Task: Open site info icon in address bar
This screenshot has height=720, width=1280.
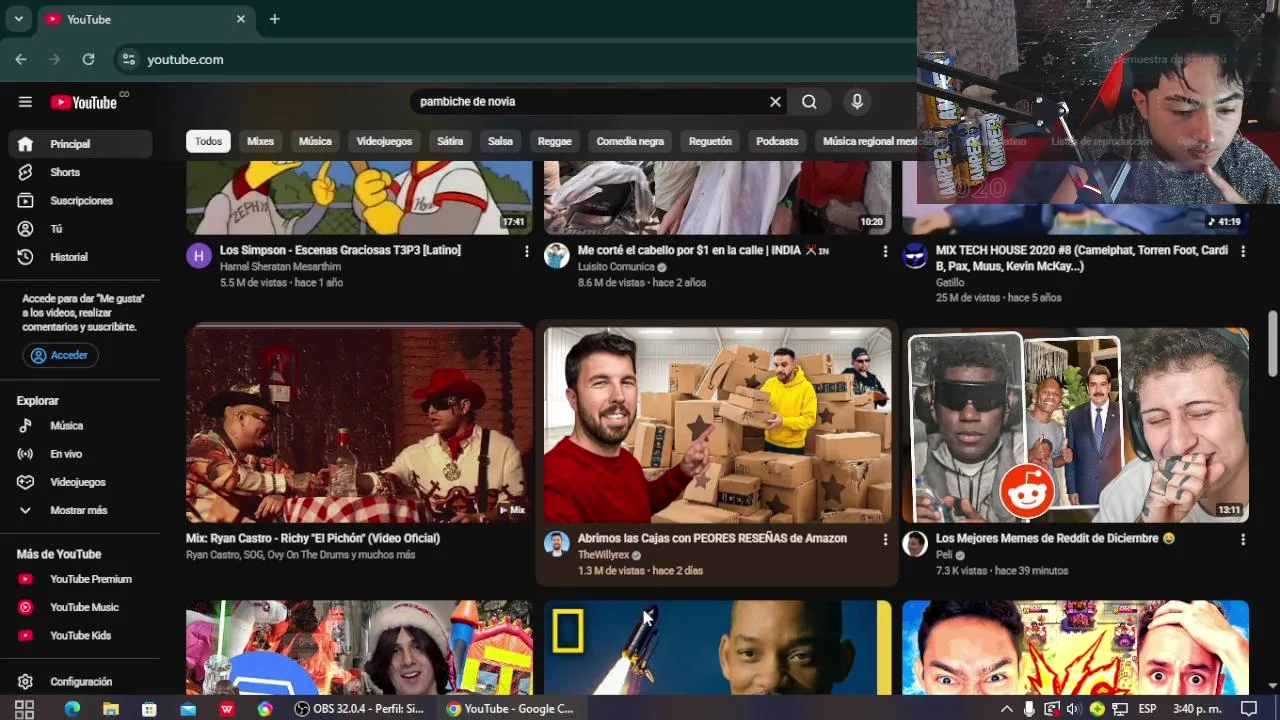Action: click(128, 60)
